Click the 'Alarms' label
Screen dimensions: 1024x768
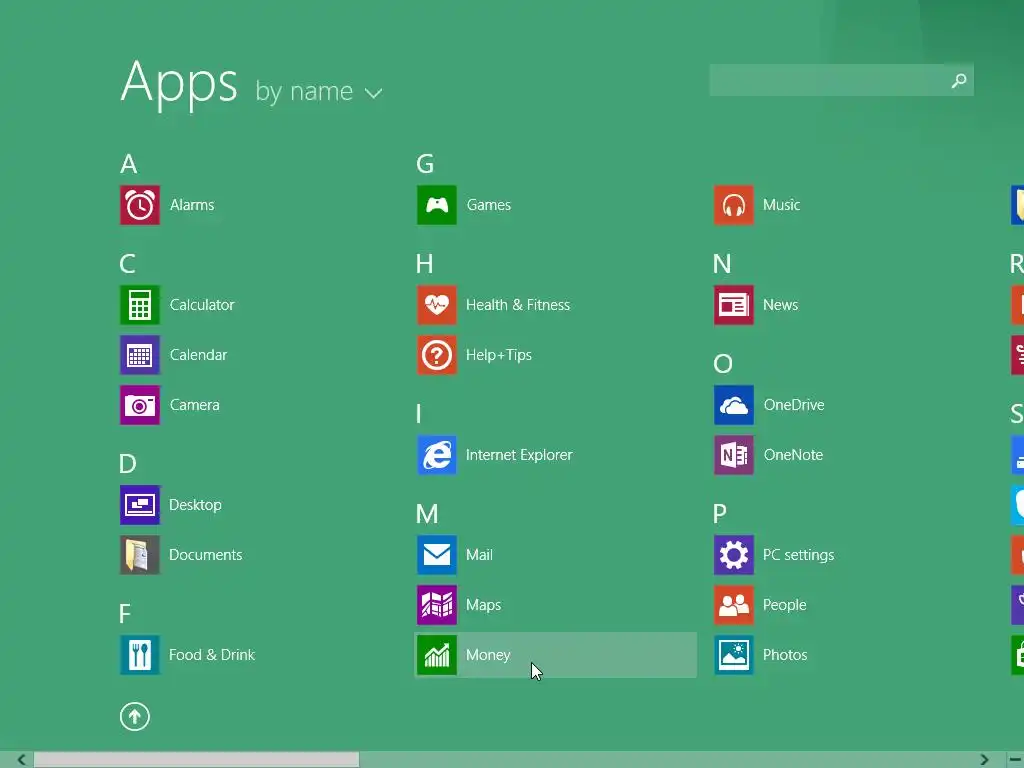pos(192,205)
